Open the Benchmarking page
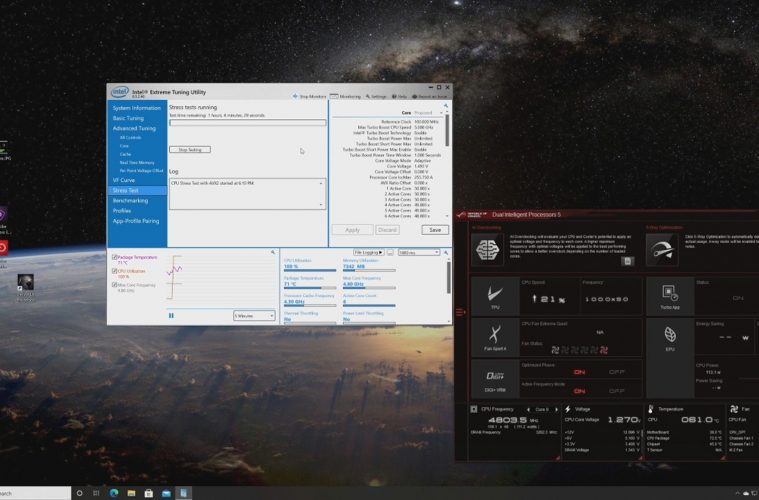Image resolution: width=759 pixels, height=500 pixels. (130, 200)
